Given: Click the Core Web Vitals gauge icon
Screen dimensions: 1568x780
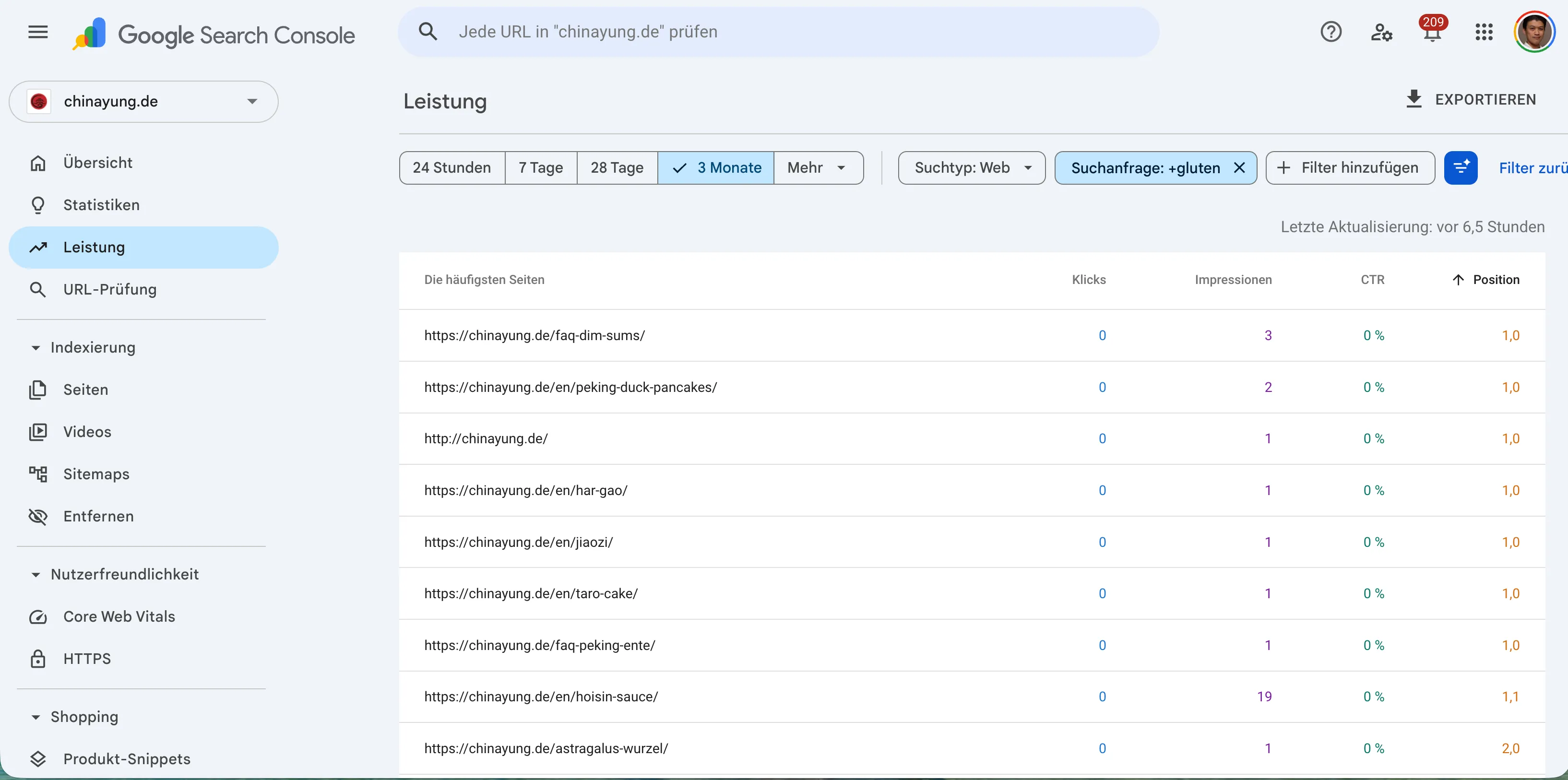Looking at the screenshot, I should click(38, 617).
